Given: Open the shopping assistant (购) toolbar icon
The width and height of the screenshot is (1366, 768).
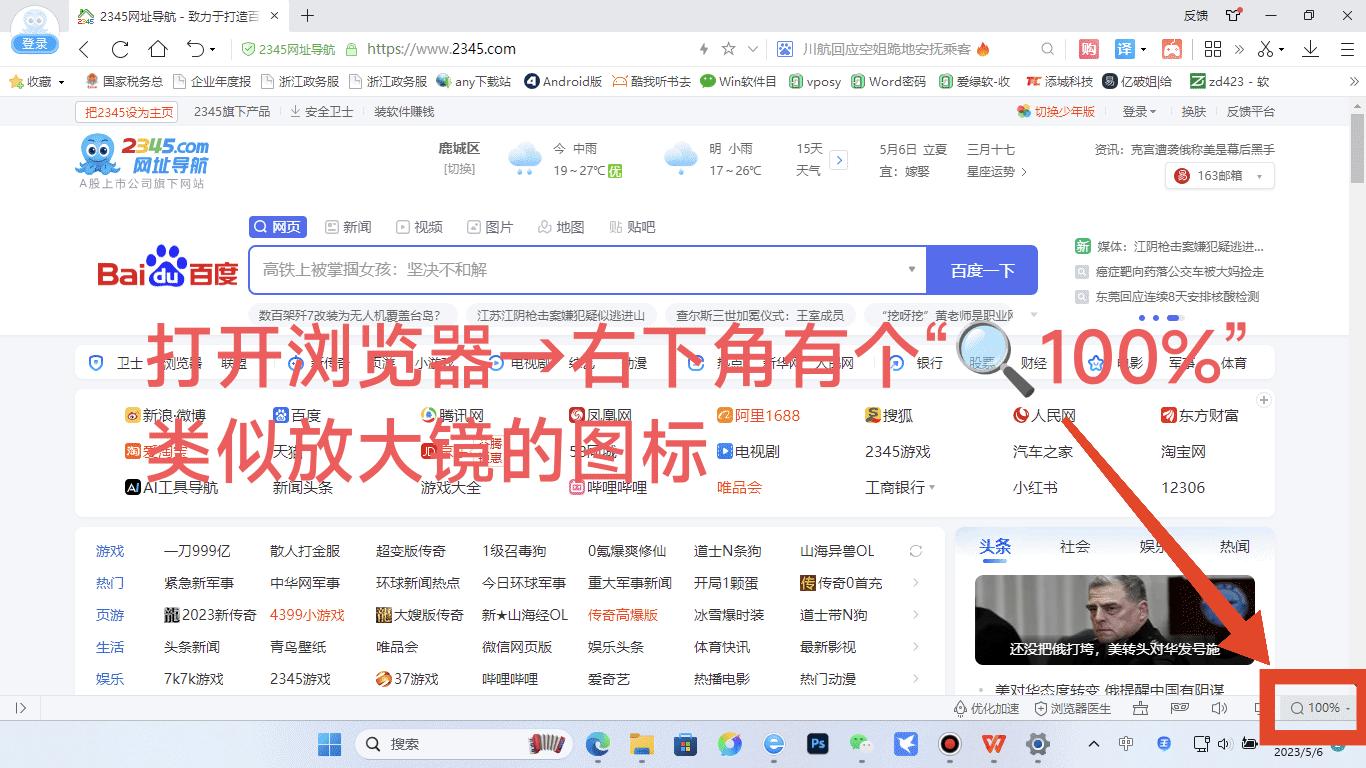Looking at the screenshot, I should [1088, 48].
